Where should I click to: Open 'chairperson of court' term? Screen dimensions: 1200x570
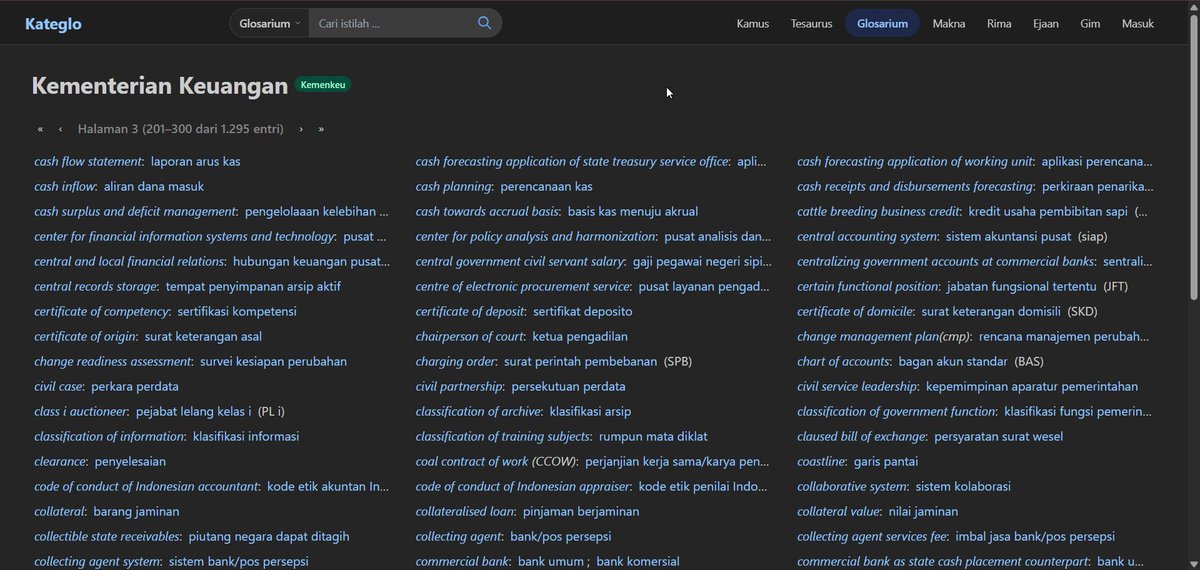(470, 336)
